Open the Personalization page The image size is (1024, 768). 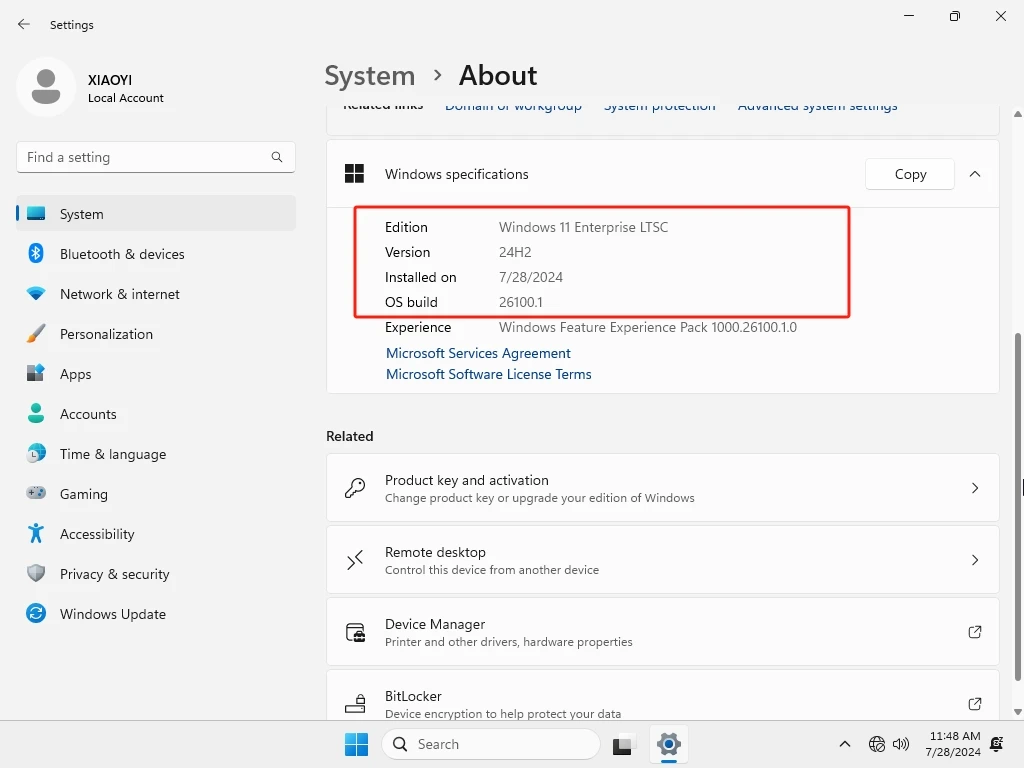pyautogui.click(x=155, y=334)
